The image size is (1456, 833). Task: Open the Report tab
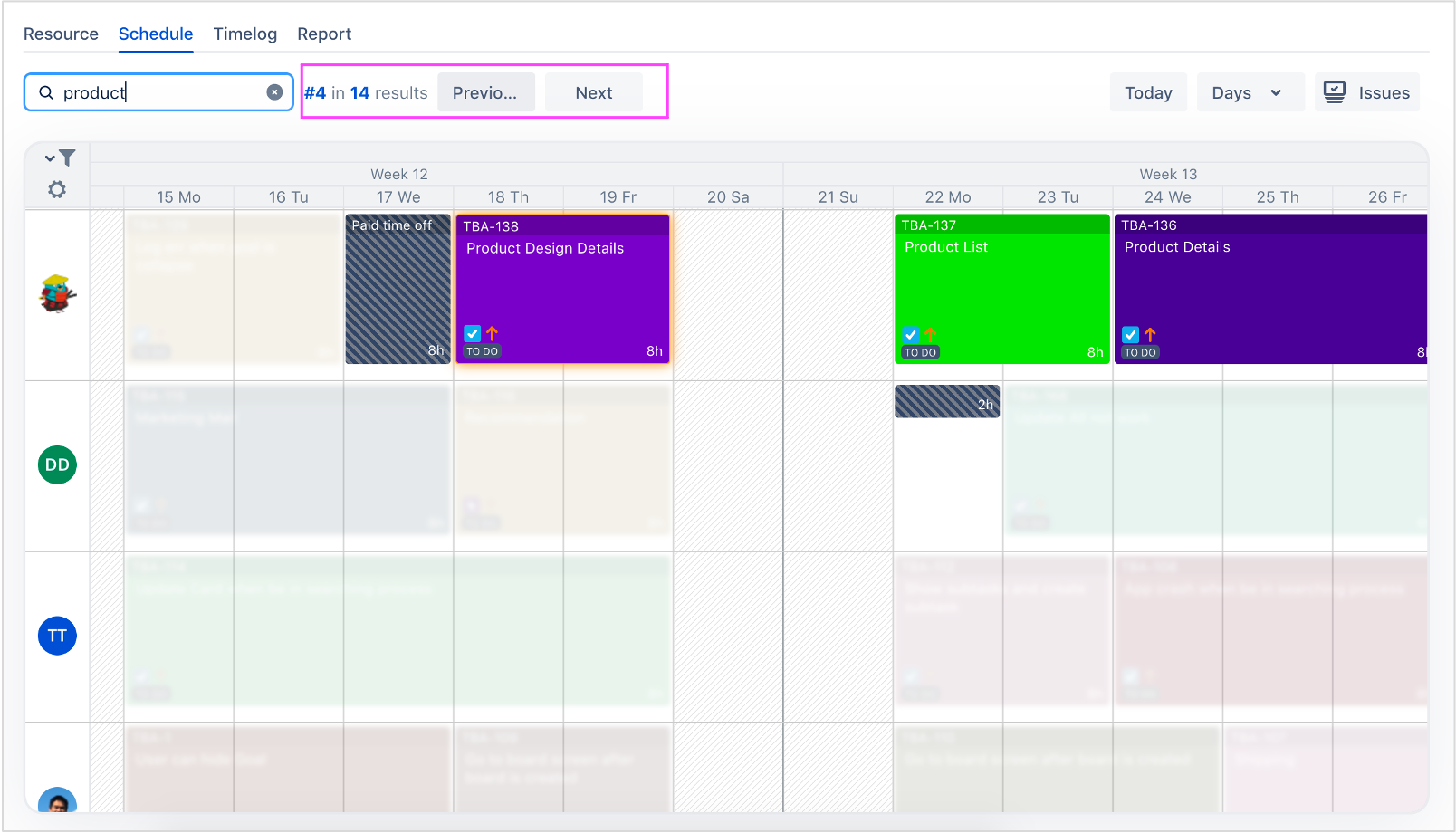323,34
